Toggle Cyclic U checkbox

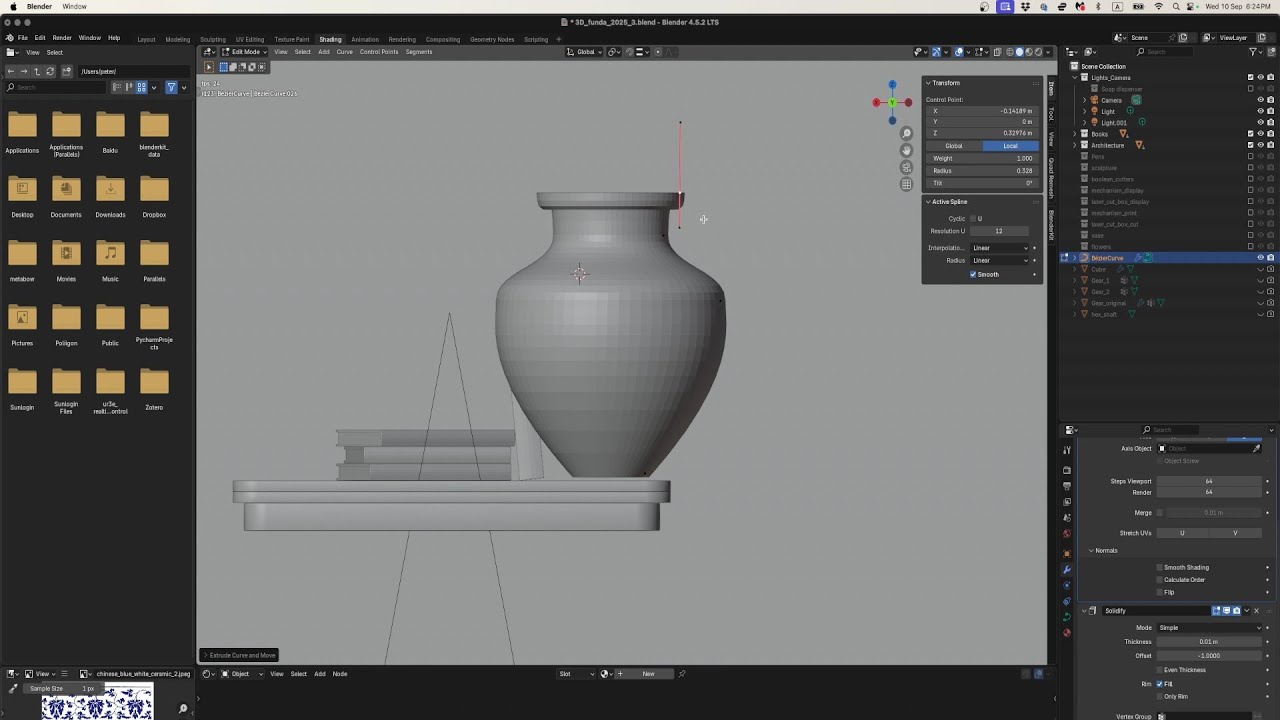[x=972, y=218]
